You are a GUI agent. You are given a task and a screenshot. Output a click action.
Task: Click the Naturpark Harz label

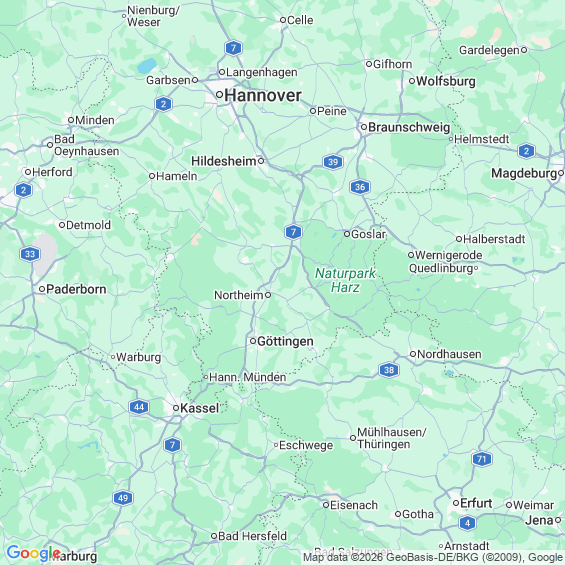346,280
